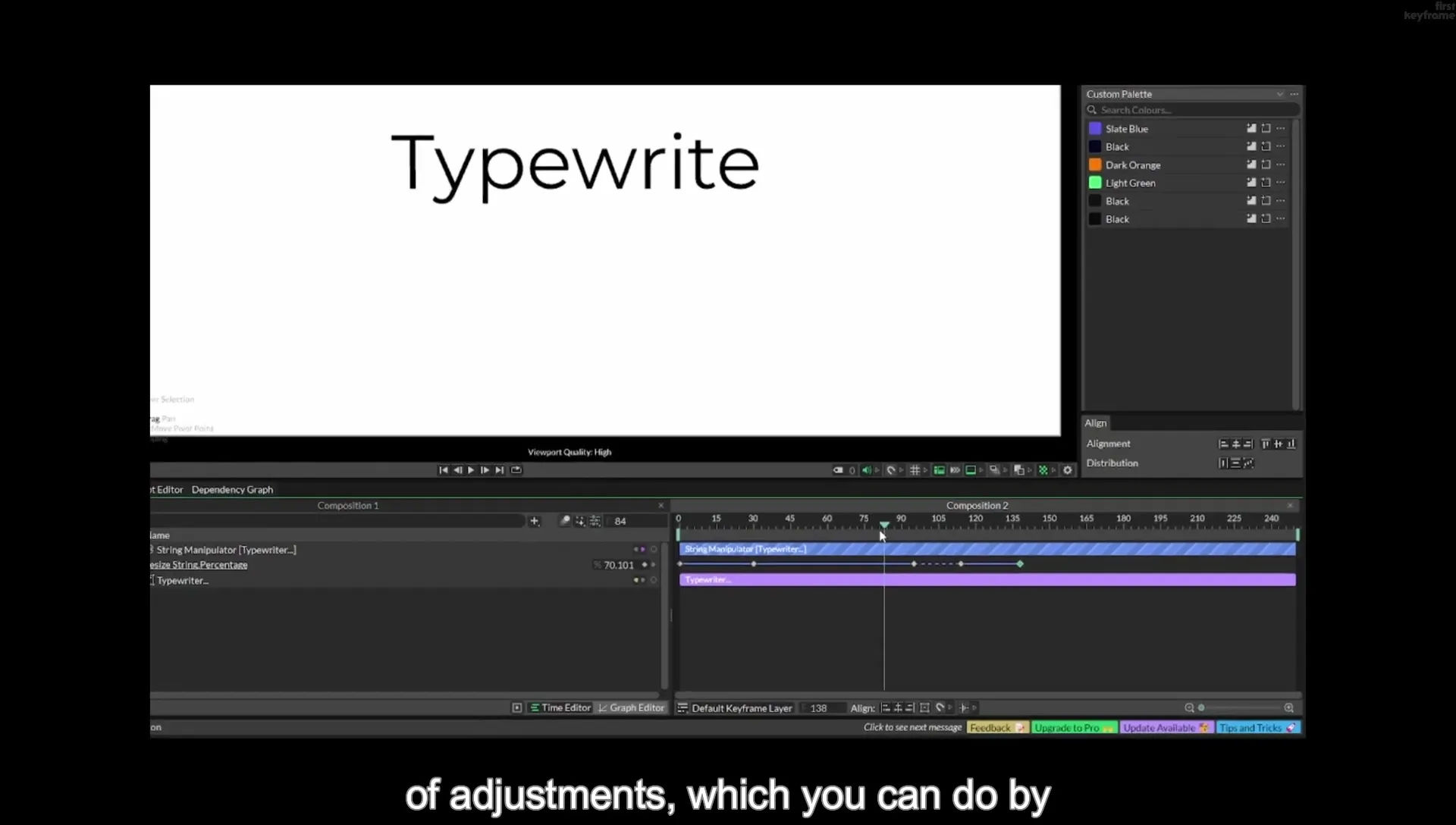Align selection to horizontal centers
Viewport: 1456px width, 825px height.
(x=1235, y=444)
